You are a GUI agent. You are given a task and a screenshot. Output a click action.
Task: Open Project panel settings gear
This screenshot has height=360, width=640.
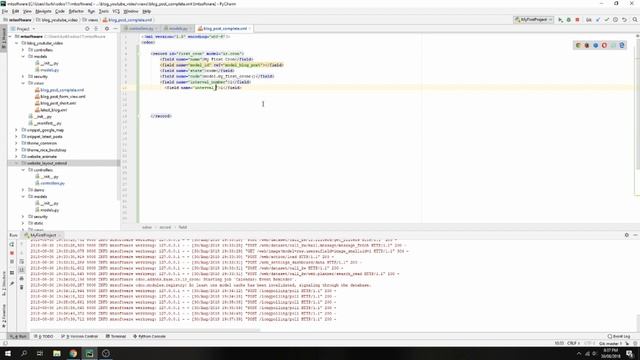(107, 29)
